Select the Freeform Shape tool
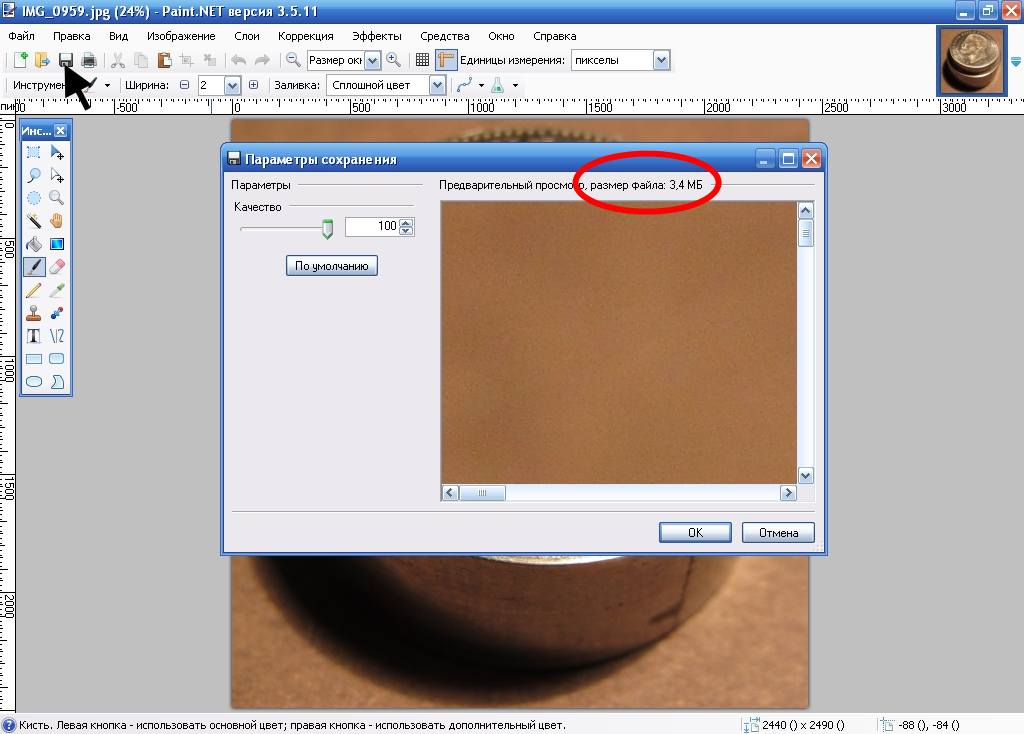 pos(57,381)
